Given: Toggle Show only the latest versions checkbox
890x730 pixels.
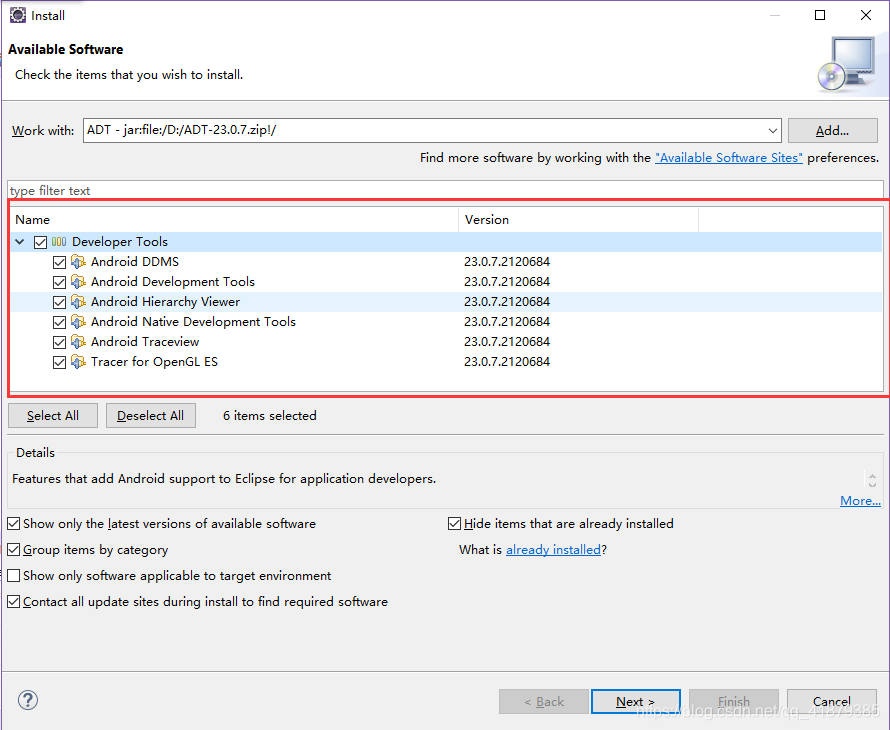Looking at the screenshot, I should click(x=14, y=523).
